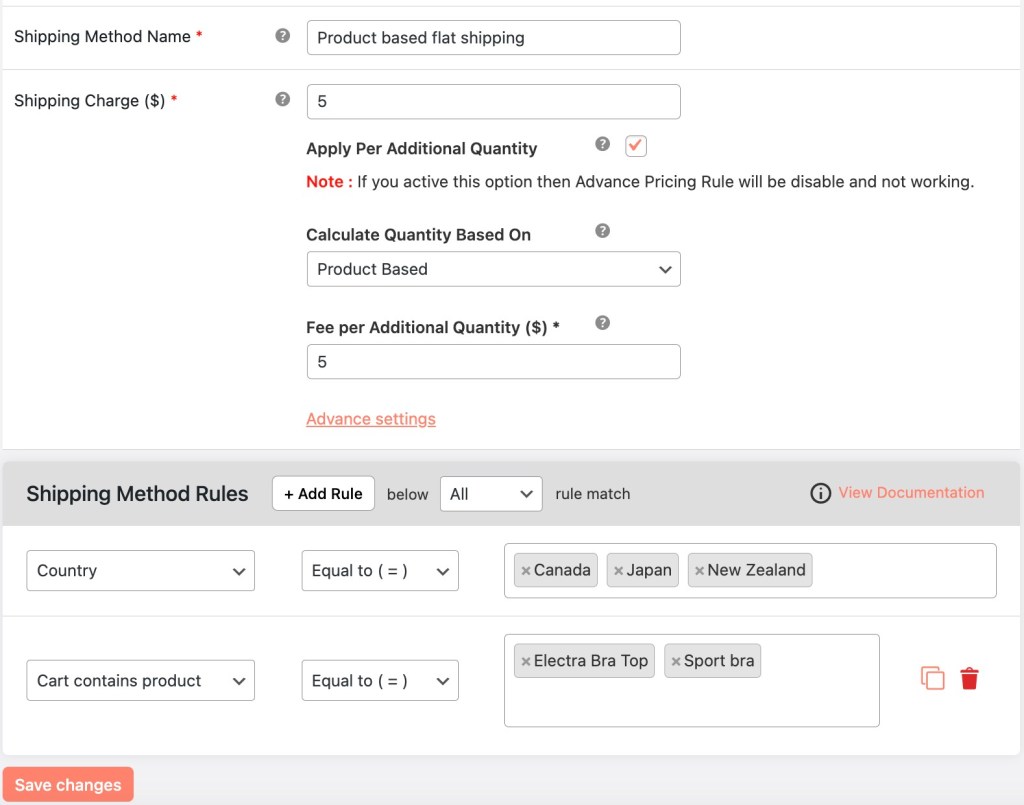This screenshot has height=805, width=1024.
Task: Open the Country condition dropdown
Action: (x=140, y=571)
